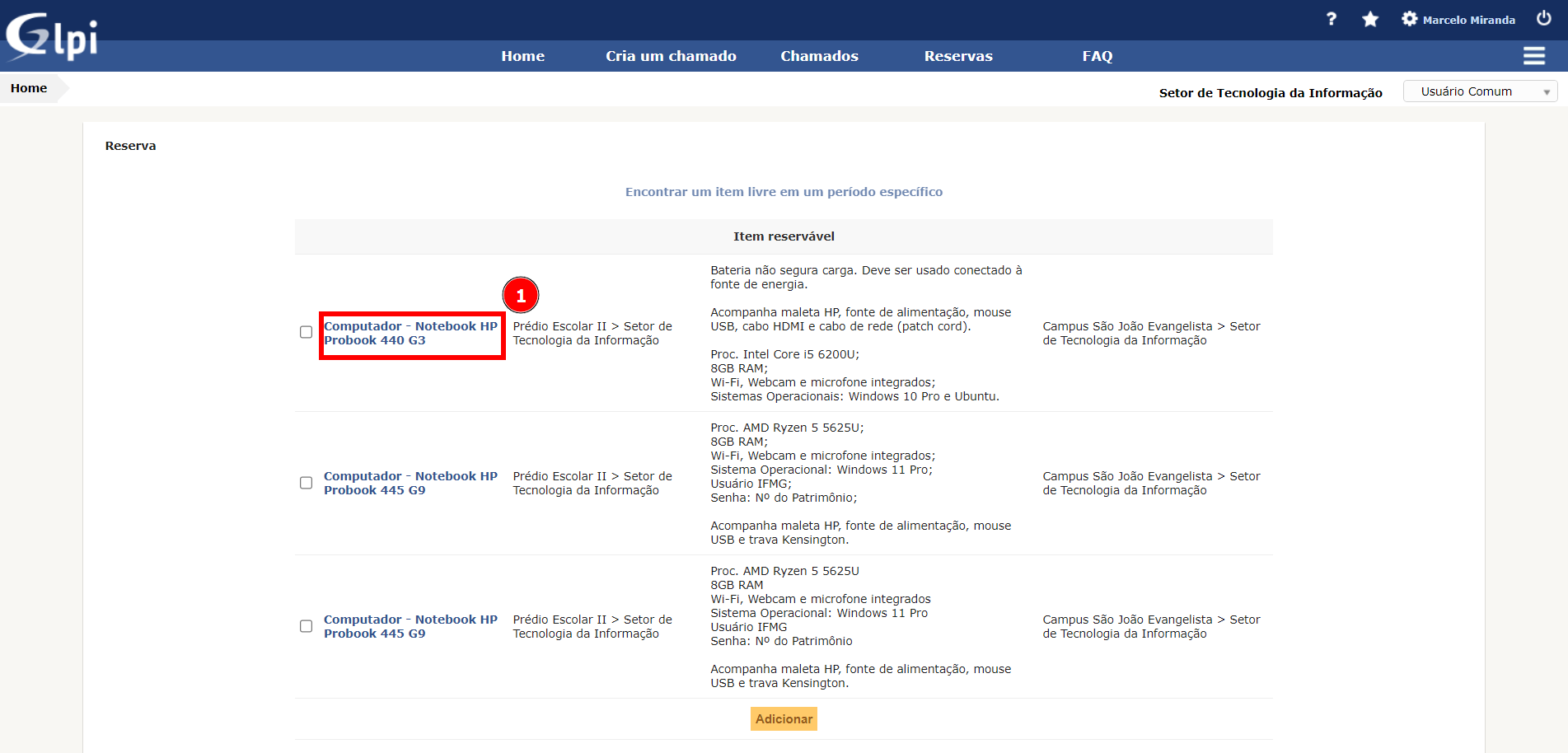Check the Probook 440 G3 checkbox
Viewport: 1568px width, 753px height.
306,332
